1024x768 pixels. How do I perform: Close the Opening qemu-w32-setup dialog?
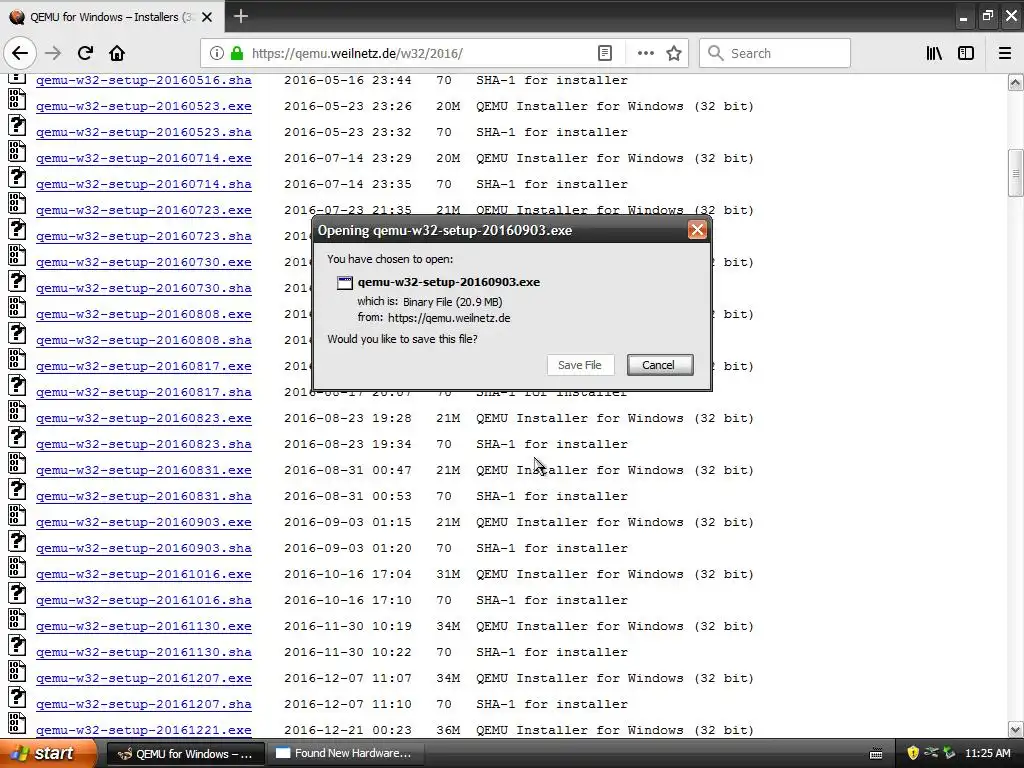click(x=697, y=230)
